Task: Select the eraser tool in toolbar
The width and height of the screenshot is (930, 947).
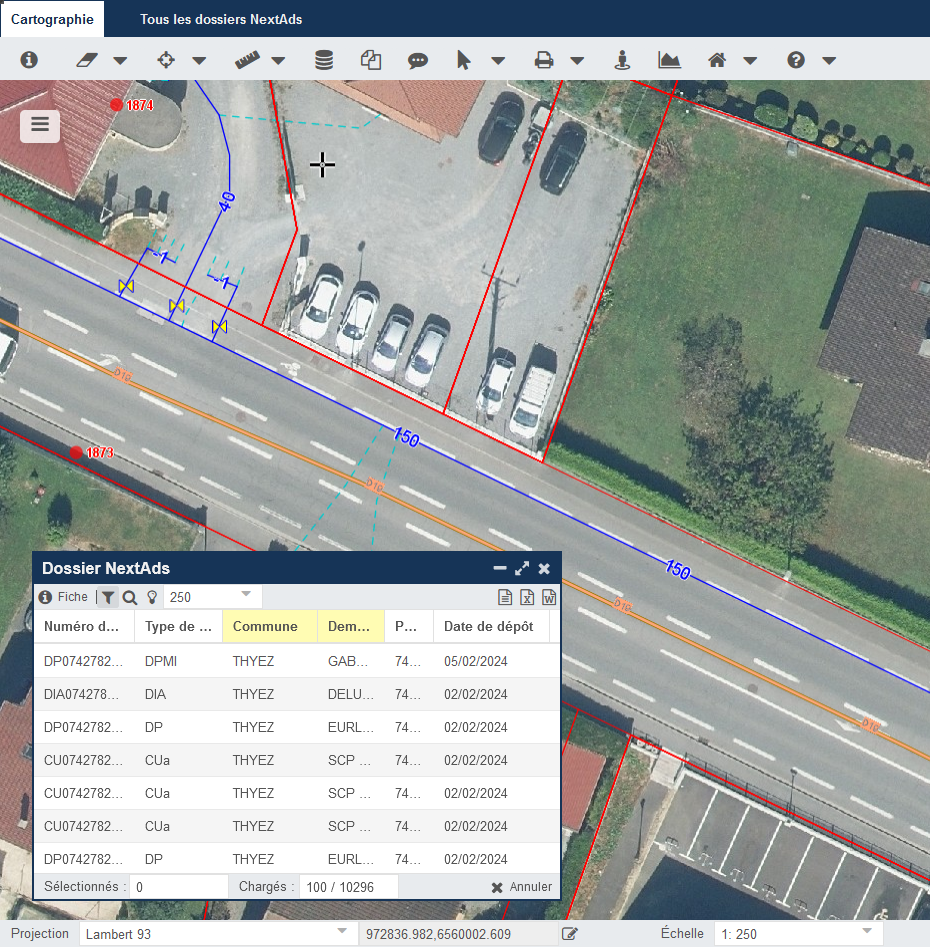Action: click(87, 60)
